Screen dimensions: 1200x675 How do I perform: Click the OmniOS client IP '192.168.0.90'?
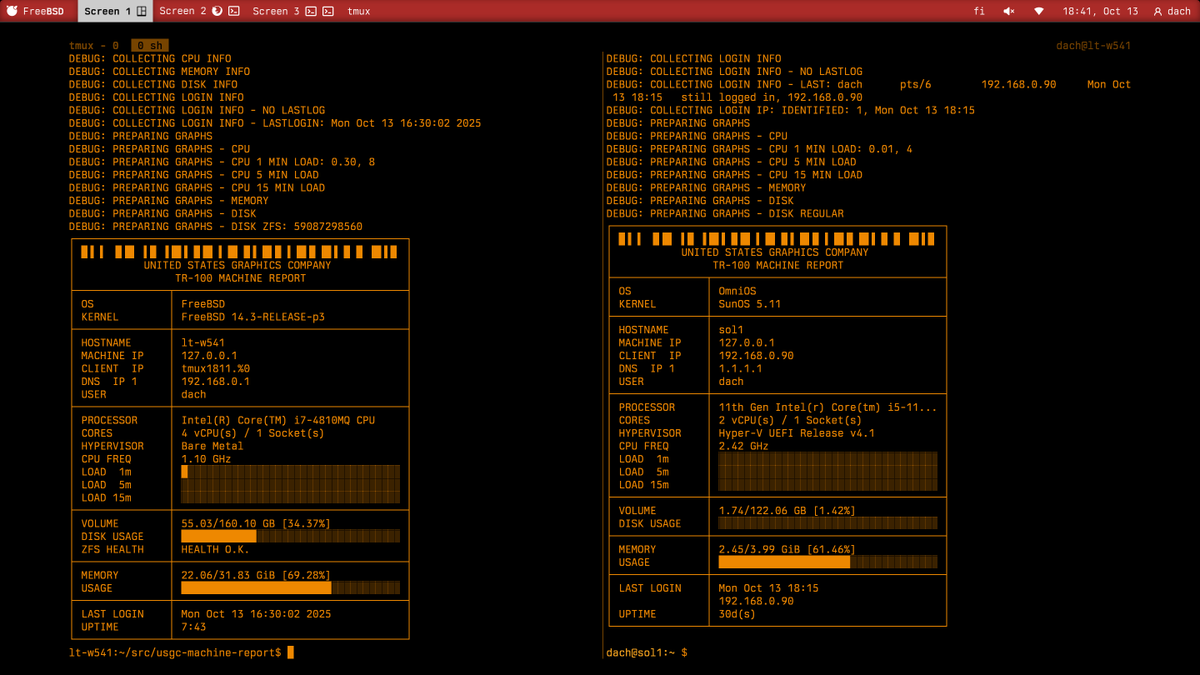pos(757,356)
